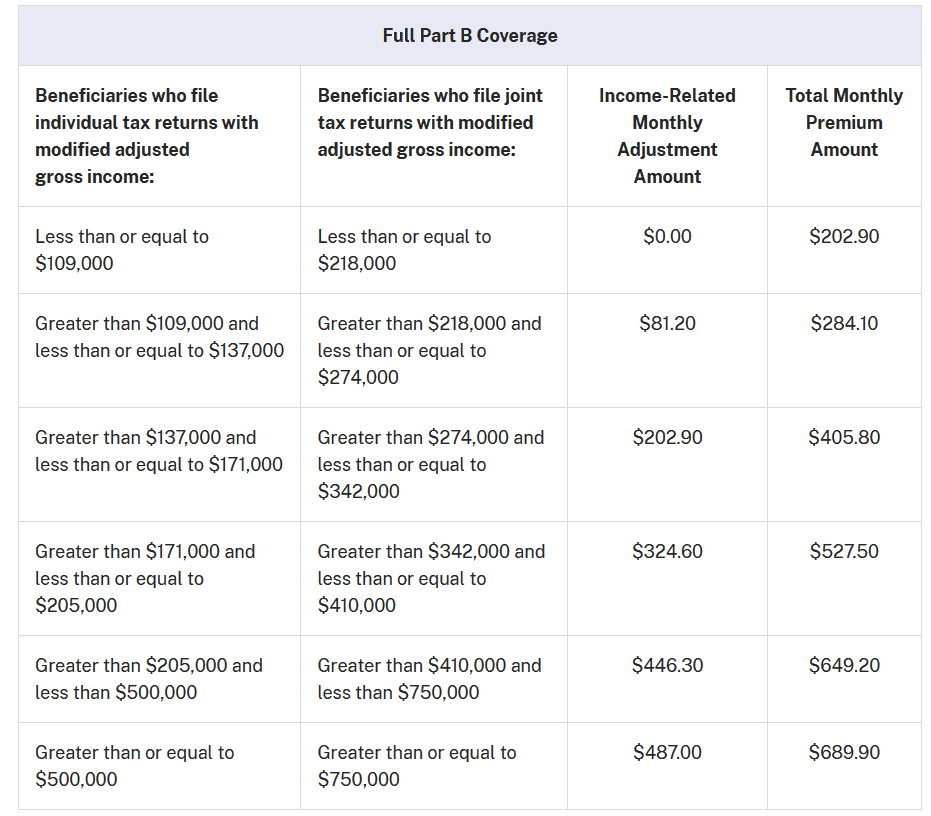Click the $446.30 adjustment value
This screenshot has width=931, height=816.
pyautogui.click(x=667, y=666)
